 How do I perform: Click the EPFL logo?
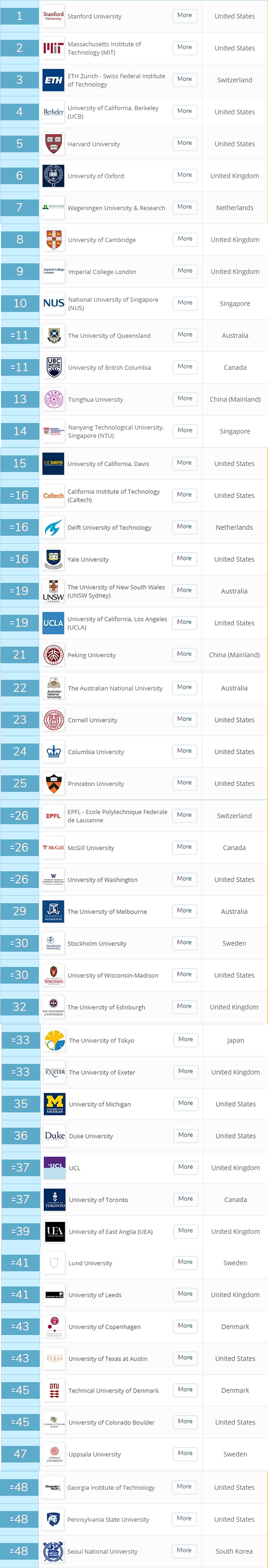tap(54, 815)
